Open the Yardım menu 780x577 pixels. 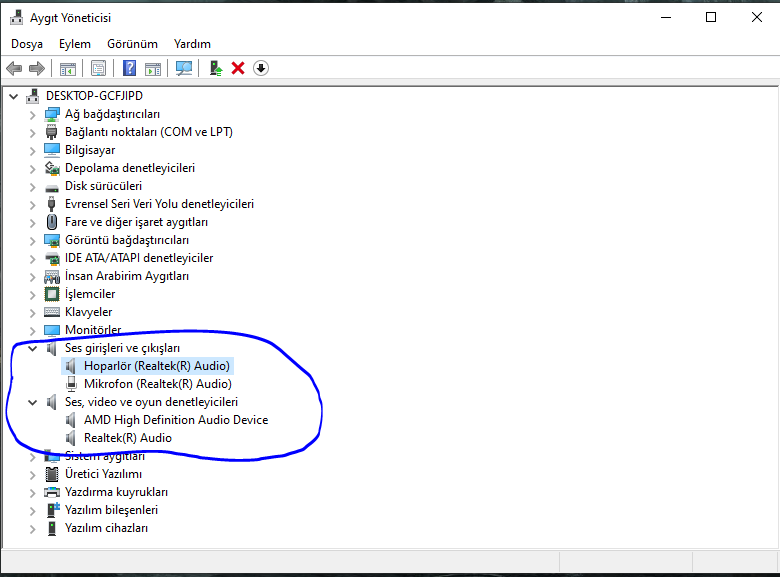192,44
